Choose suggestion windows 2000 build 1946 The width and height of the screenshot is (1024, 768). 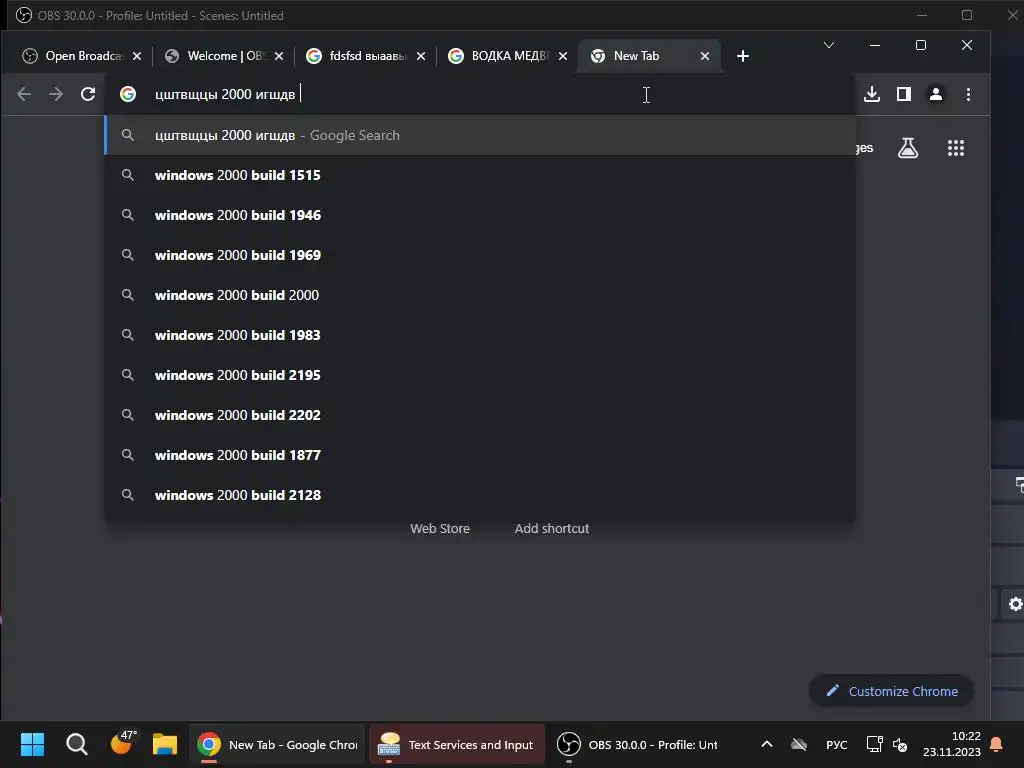point(481,215)
